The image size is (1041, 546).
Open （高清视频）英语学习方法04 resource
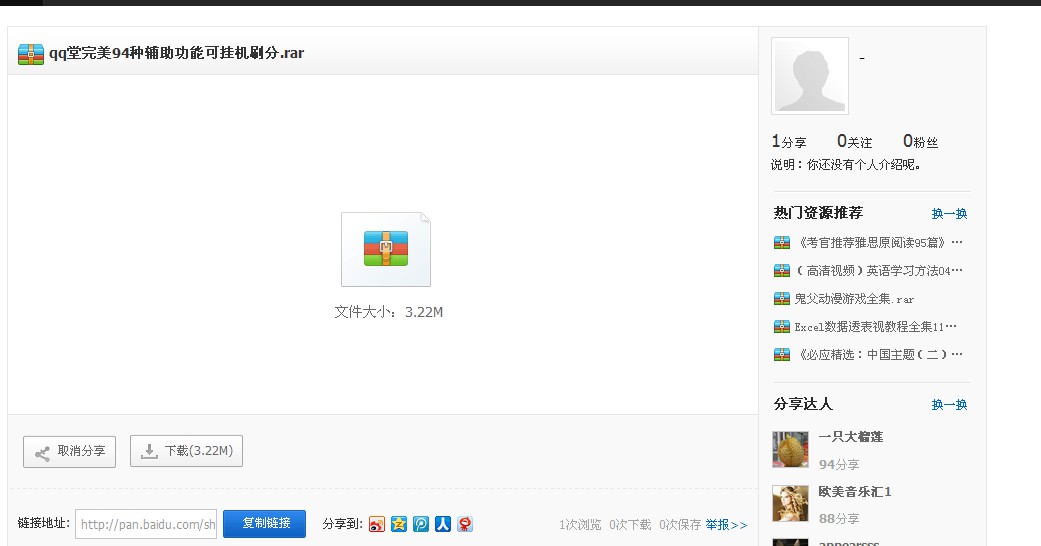[879, 270]
